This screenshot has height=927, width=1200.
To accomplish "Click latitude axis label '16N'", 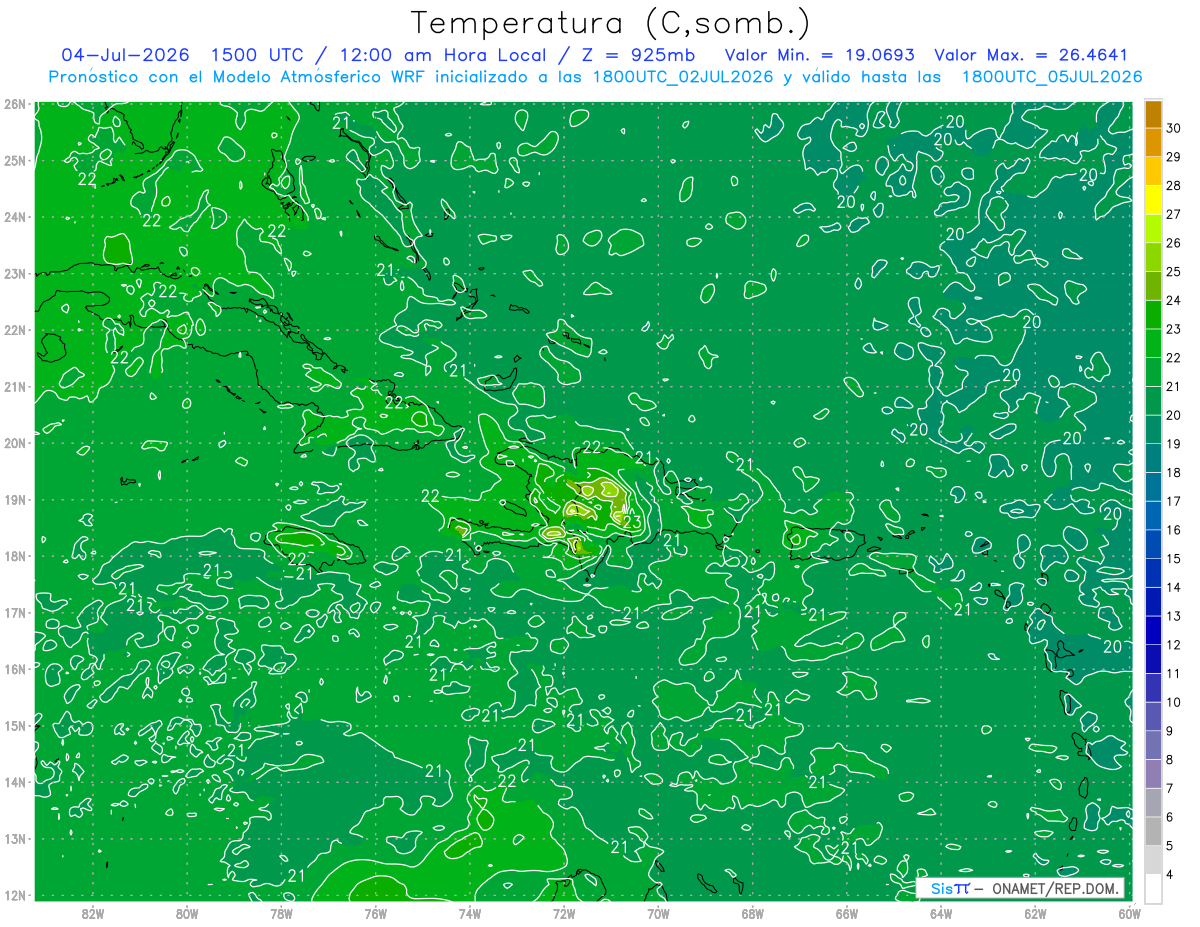I will coord(14,669).
